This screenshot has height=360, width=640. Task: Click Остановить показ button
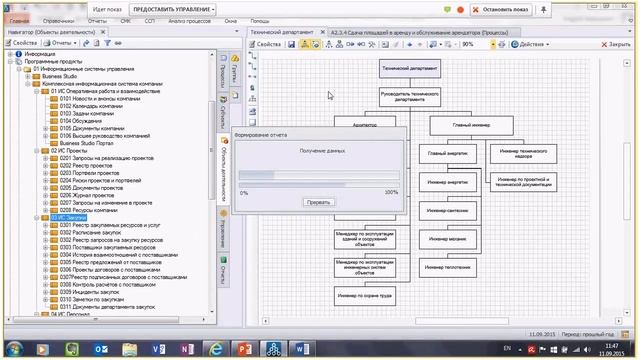coord(501,9)
